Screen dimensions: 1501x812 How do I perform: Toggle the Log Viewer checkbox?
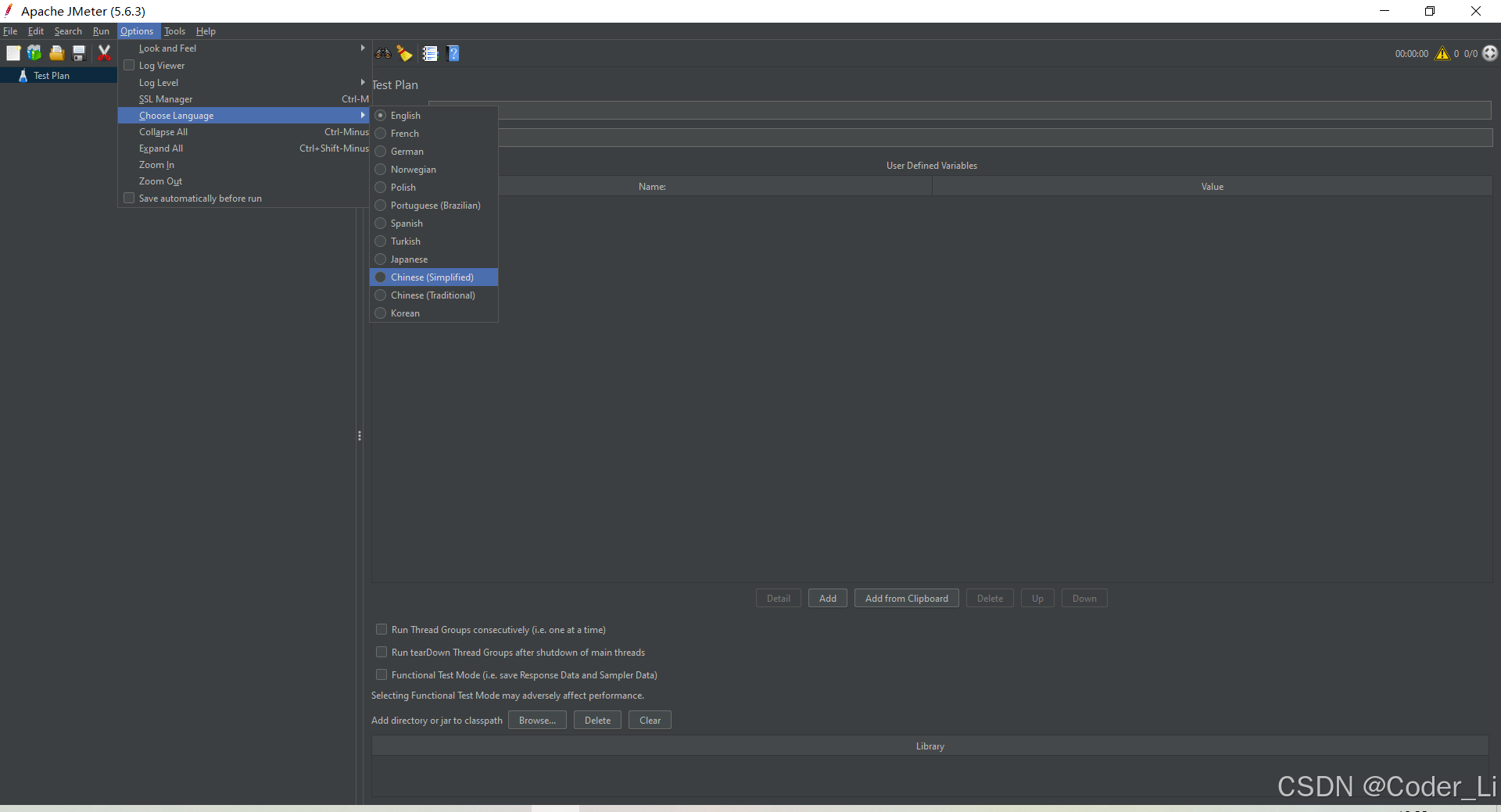click(130, 66)
